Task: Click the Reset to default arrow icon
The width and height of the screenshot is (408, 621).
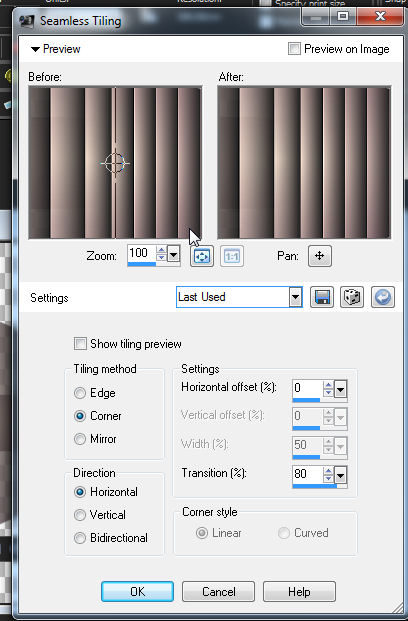Action: pos(383,297)
